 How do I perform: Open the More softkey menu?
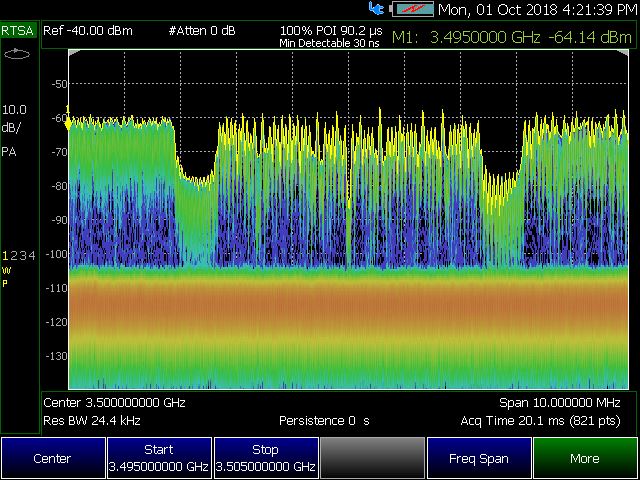click(585, 459)
